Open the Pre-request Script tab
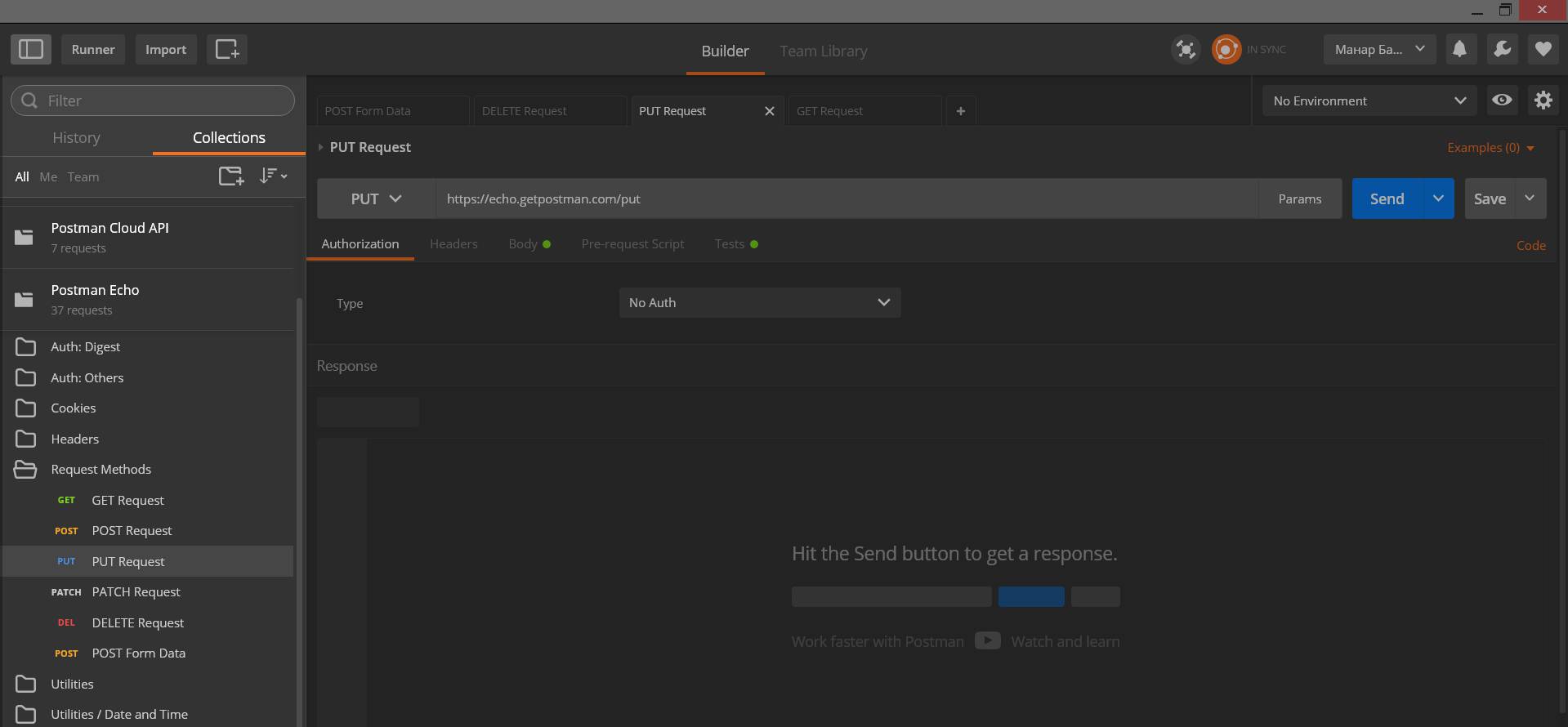Viewport: 1568px width, 727px height. pos(632,243)
